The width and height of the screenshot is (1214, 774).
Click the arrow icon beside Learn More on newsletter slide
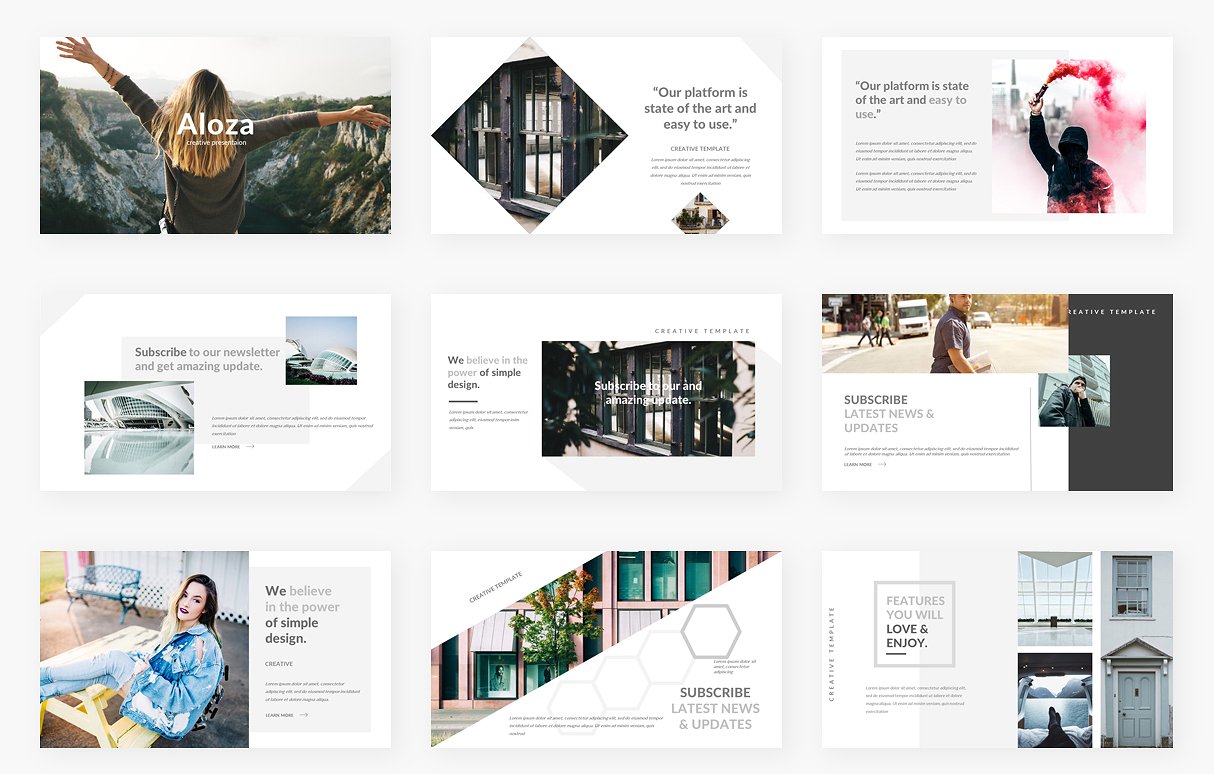point(249,447)
